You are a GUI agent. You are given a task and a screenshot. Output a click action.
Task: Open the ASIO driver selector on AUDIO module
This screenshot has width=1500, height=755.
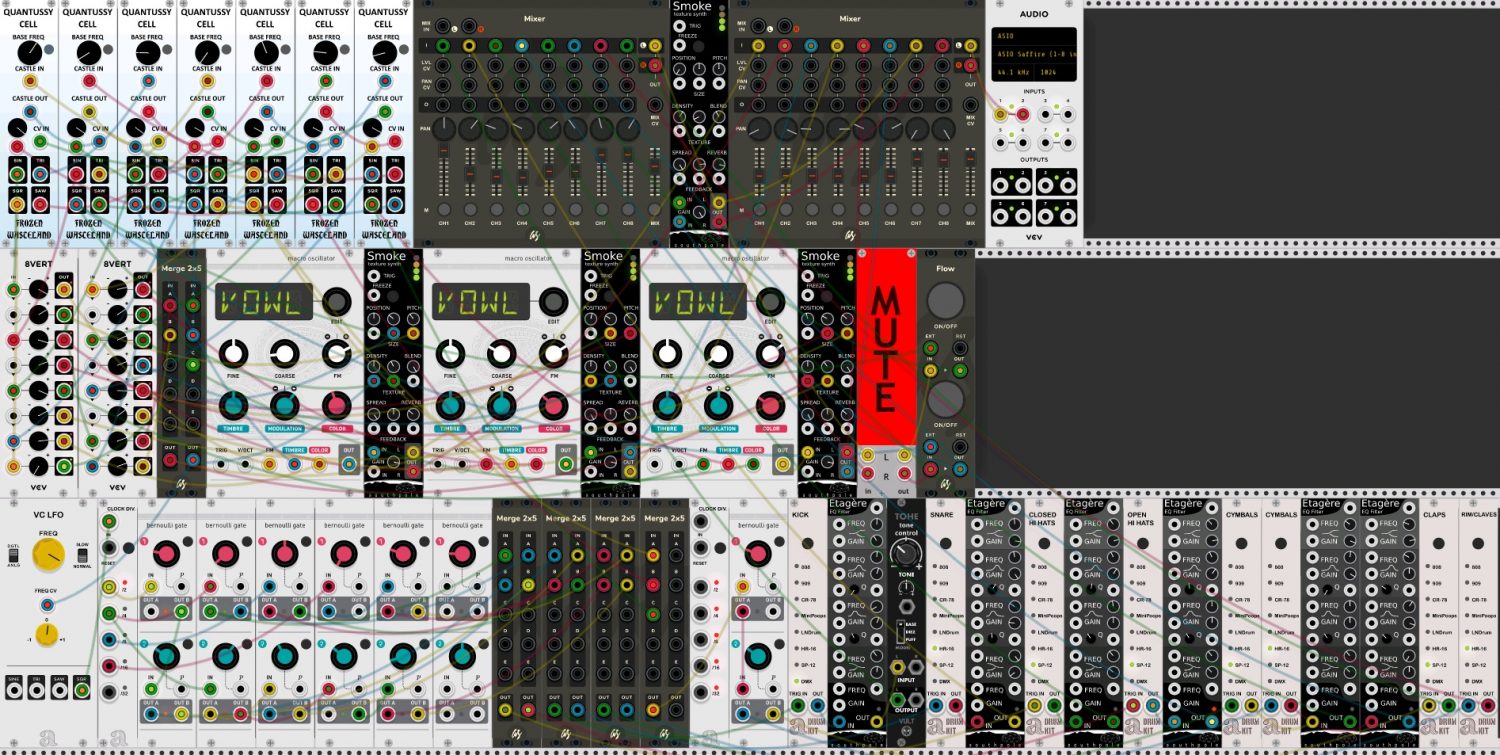(1034, 35)
